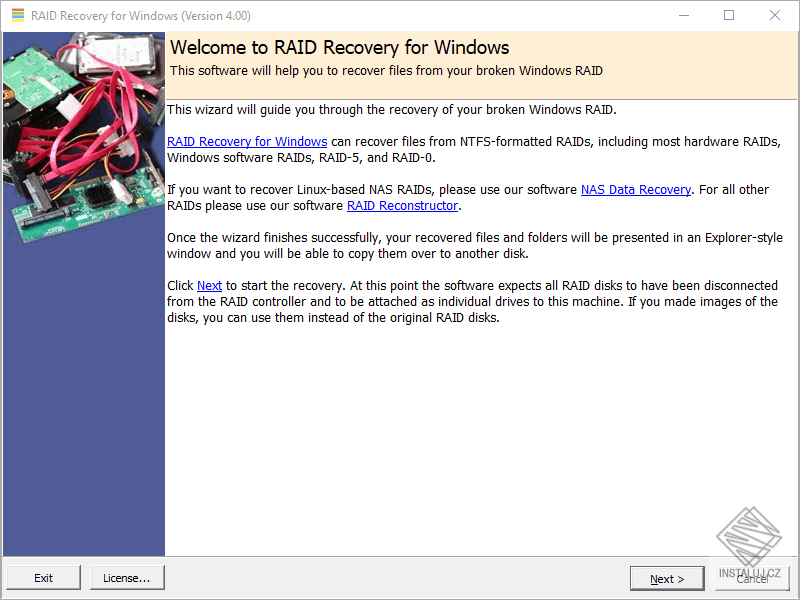Click the "Next" hyperlink in the instructions text
800x600 pixels.
pos(209,285)
